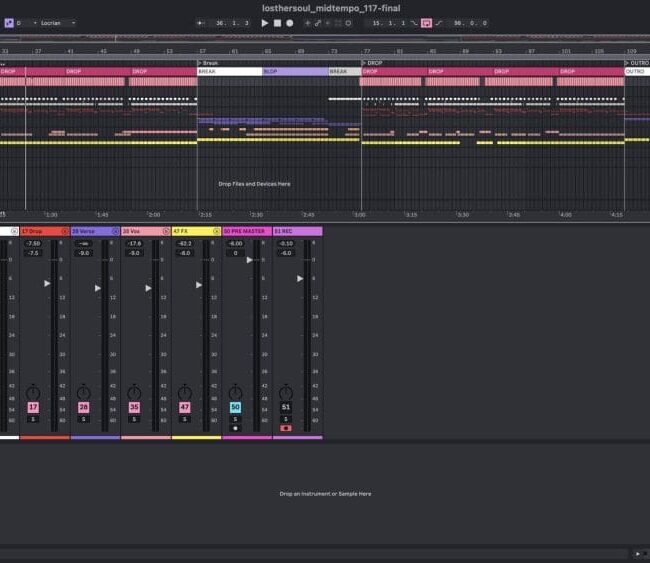The width and height of the screenshot is (650, 563).
Task: Click the Stop button in transport
Action: coord(277,22)
